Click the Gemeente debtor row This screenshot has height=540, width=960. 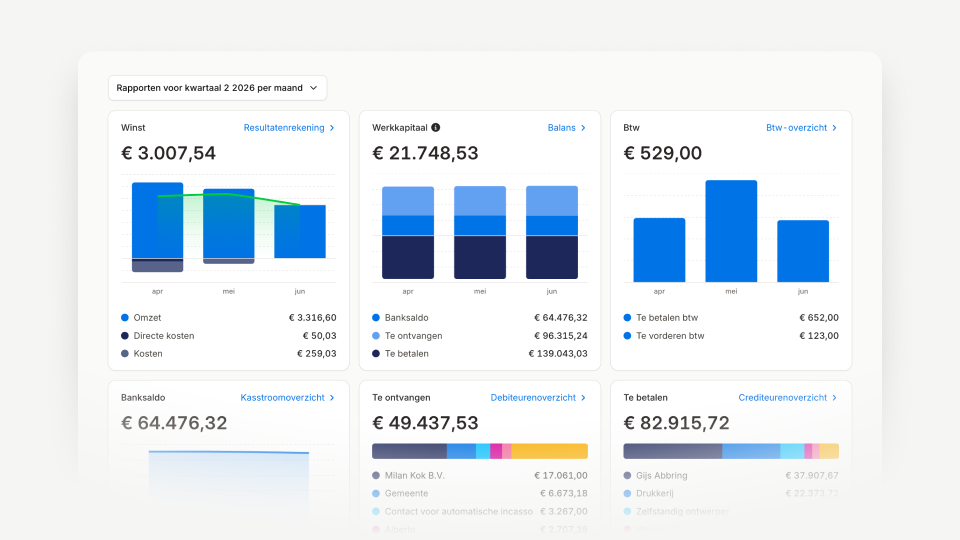(x=480, y=493)
